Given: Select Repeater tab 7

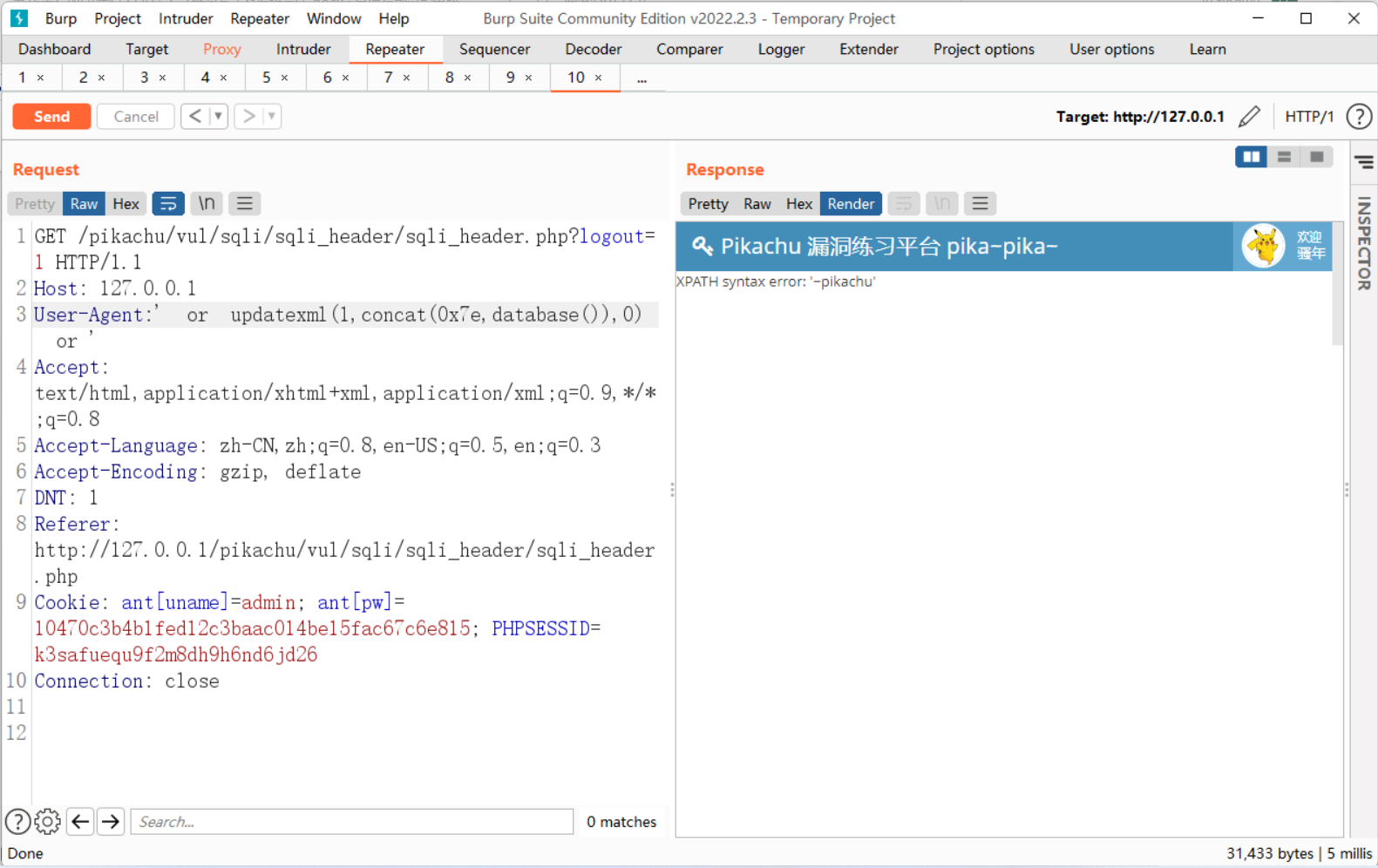Looking at the screenshot, I should pos(388,78).
